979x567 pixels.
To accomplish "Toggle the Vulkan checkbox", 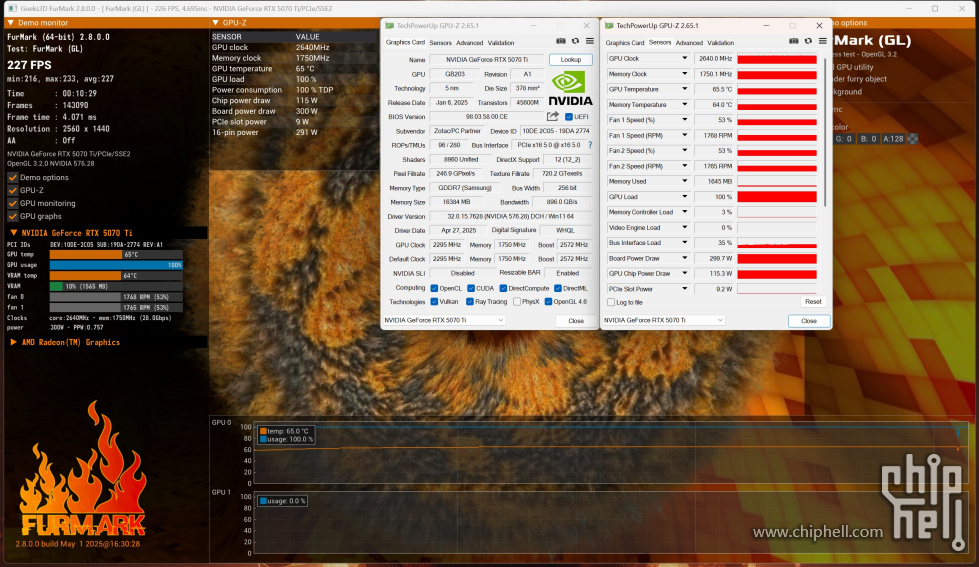I will pos(435,302).
